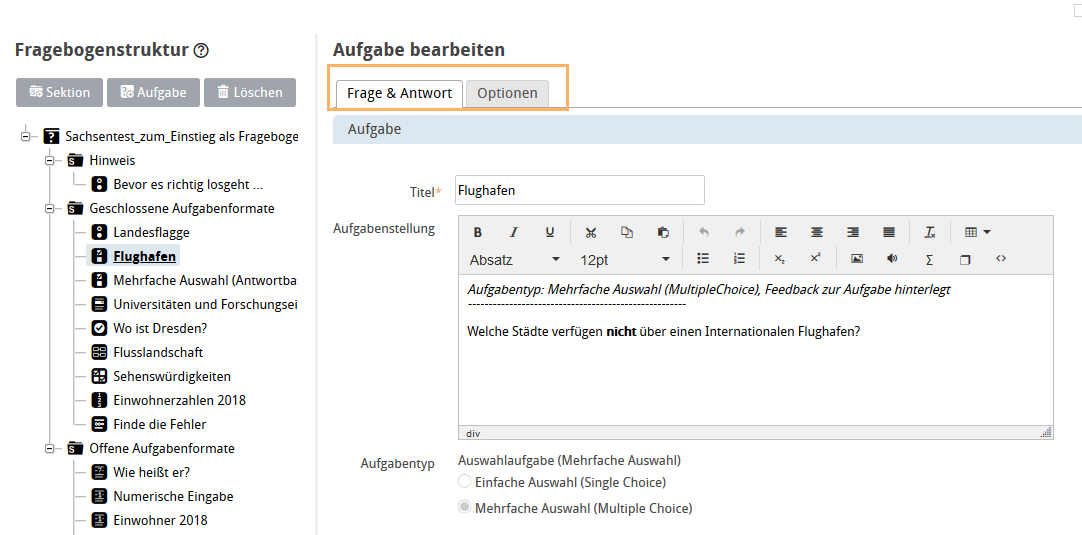1082x535 pixels.
Task: Click in the Aufgabenstellung text area
Action: (756, 351)
